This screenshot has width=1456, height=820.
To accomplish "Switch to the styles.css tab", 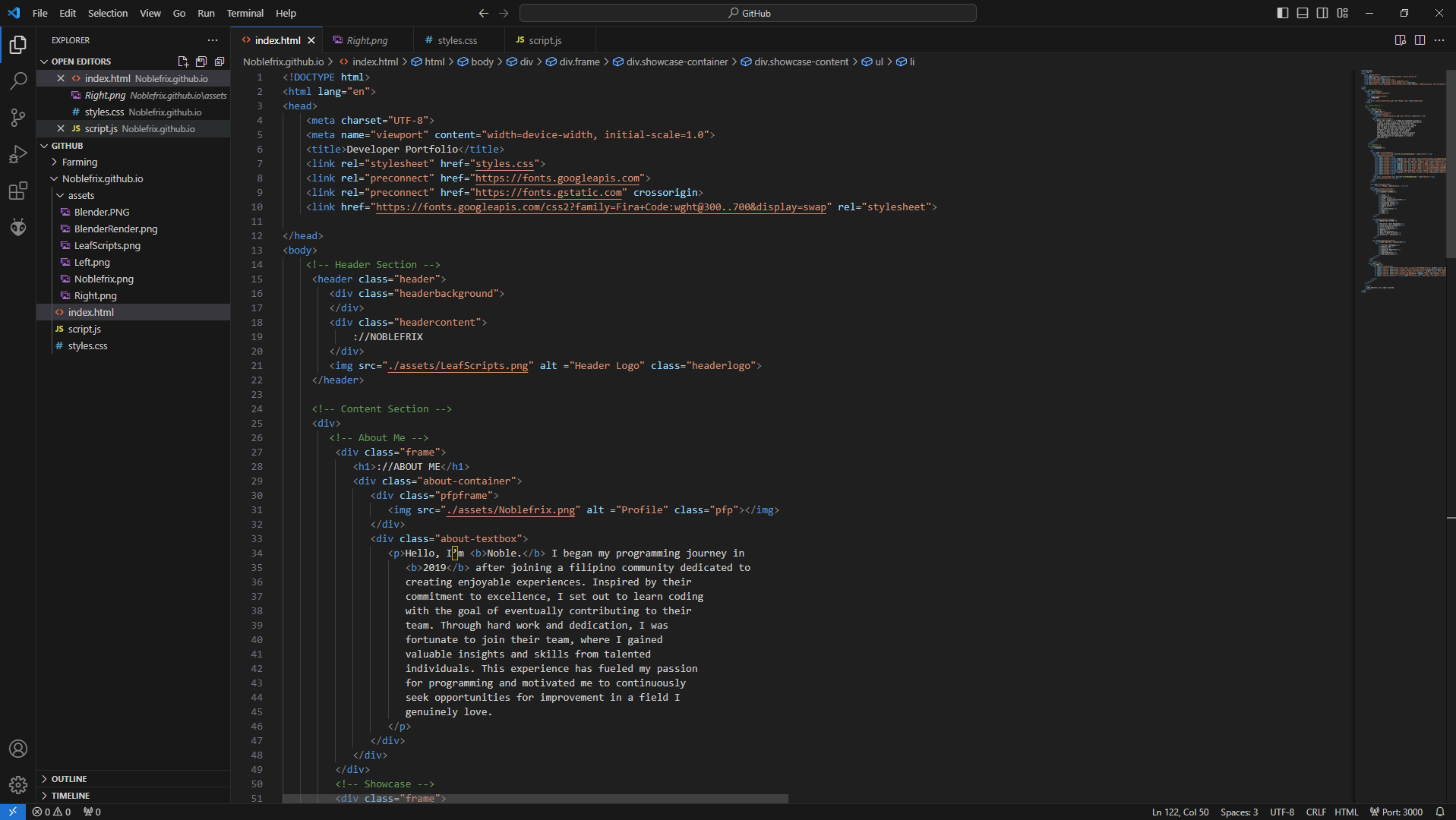I will (x=456, y=39).
